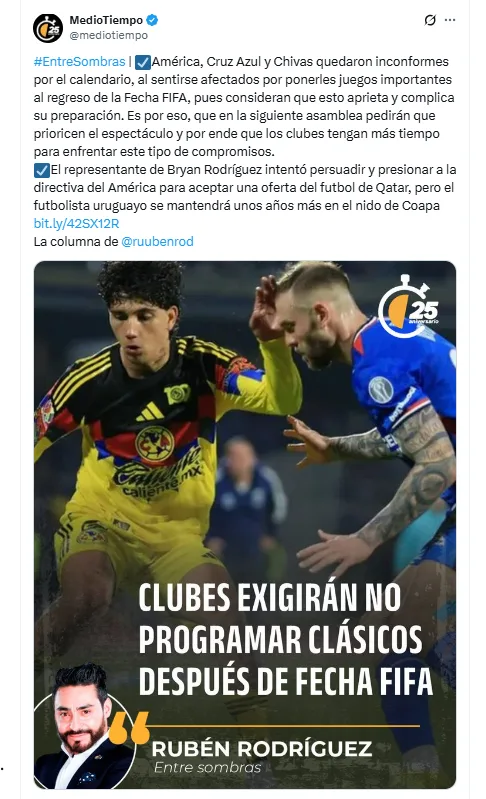486x799 pixels.
Task: Open the MedioTiempo profile avatar
Action: point(48,28)
